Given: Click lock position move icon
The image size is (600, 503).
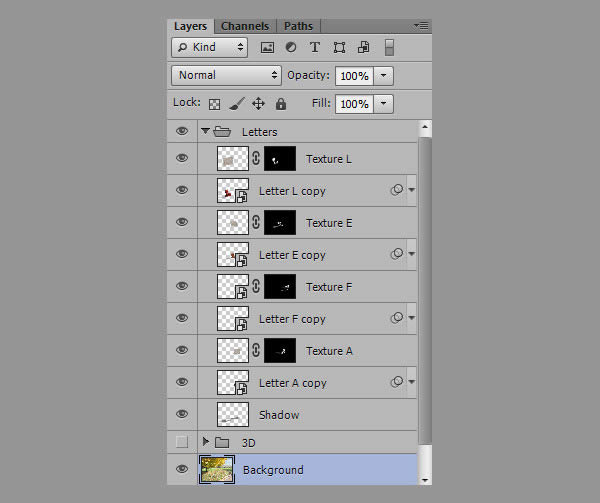Looking at the screenshot, I should 258,104.
